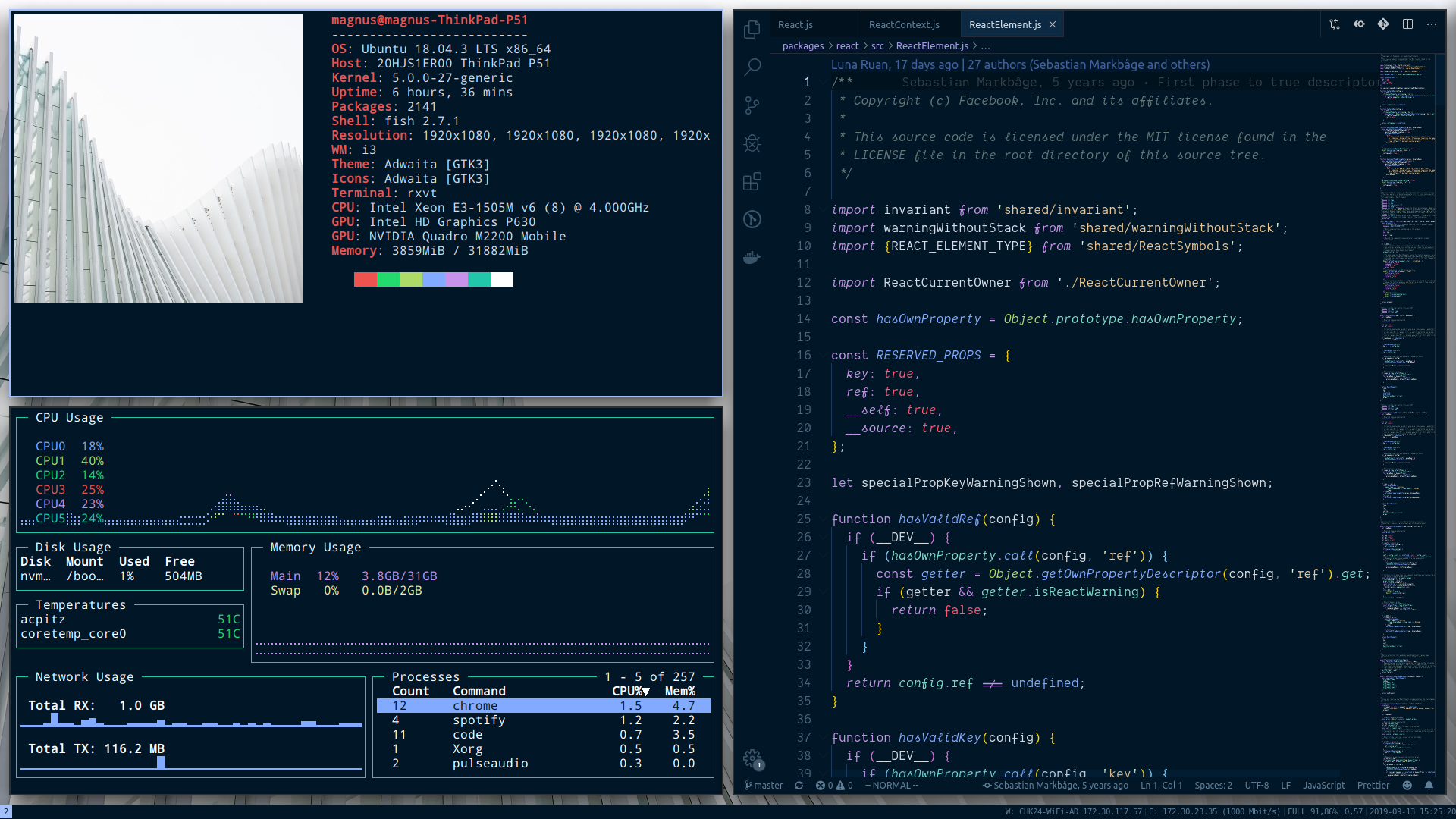This screenshot has width=1456, height=819.
Task: Click the CPU1 40% label in gotop
Action: click(x=70, y=461)
